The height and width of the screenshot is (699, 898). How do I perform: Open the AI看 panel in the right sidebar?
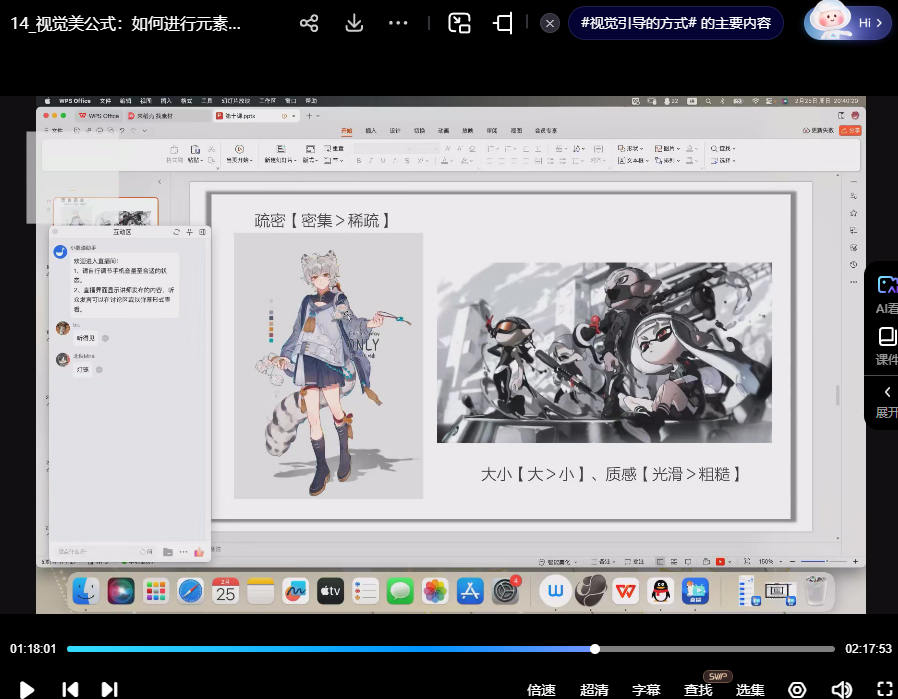pos(884,294)
